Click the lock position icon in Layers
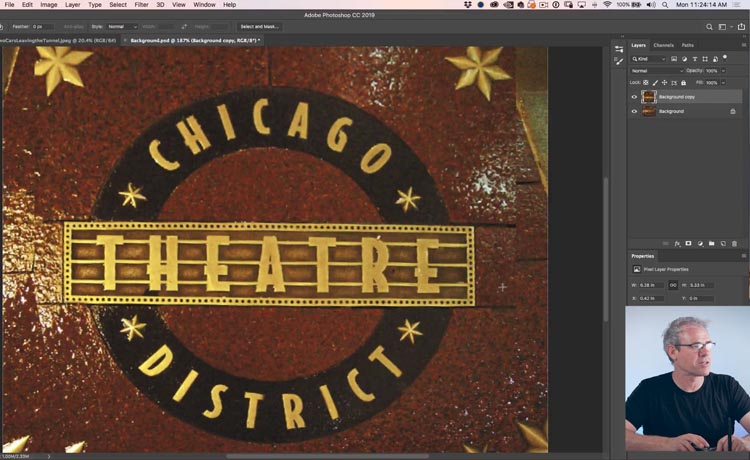Image resolution: width=750 pixels, height=460 pixels. [665, 82]
